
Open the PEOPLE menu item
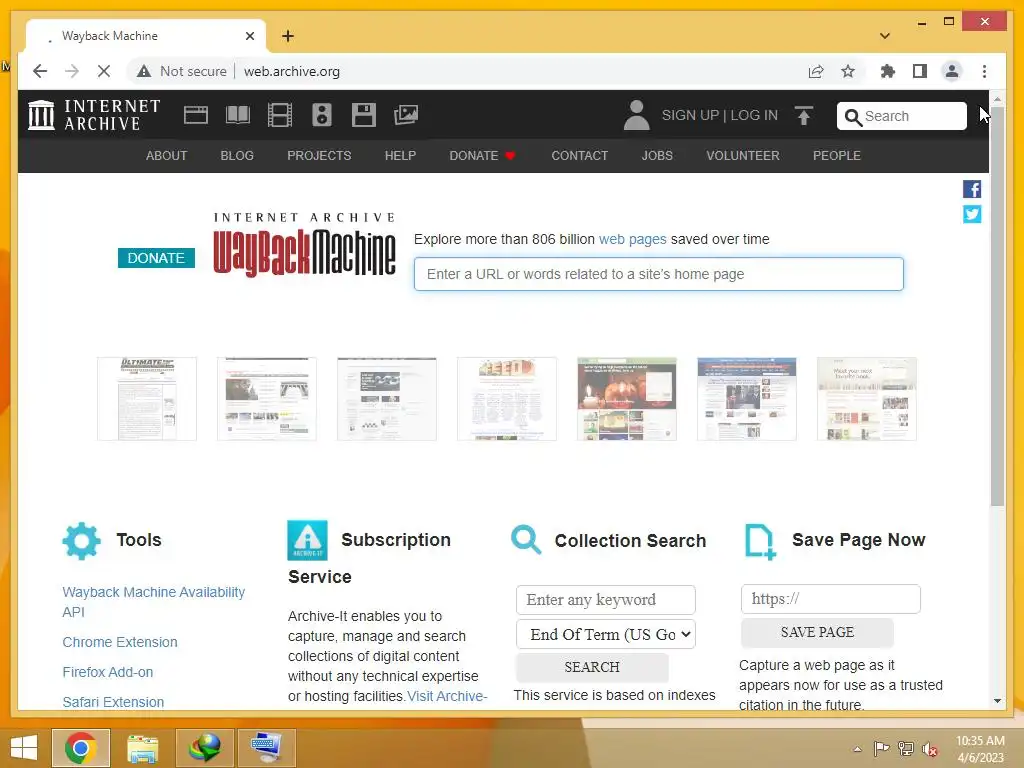(x=837, y=155)
